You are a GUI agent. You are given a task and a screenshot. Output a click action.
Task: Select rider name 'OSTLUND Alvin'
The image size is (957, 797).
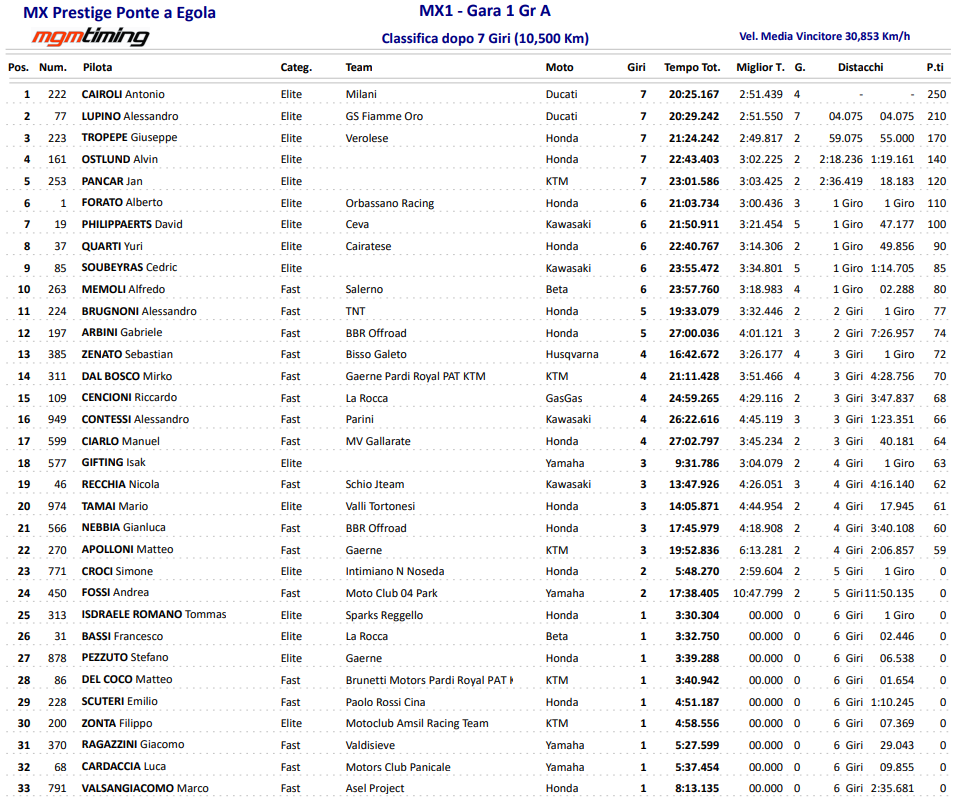tap(120, 159)
